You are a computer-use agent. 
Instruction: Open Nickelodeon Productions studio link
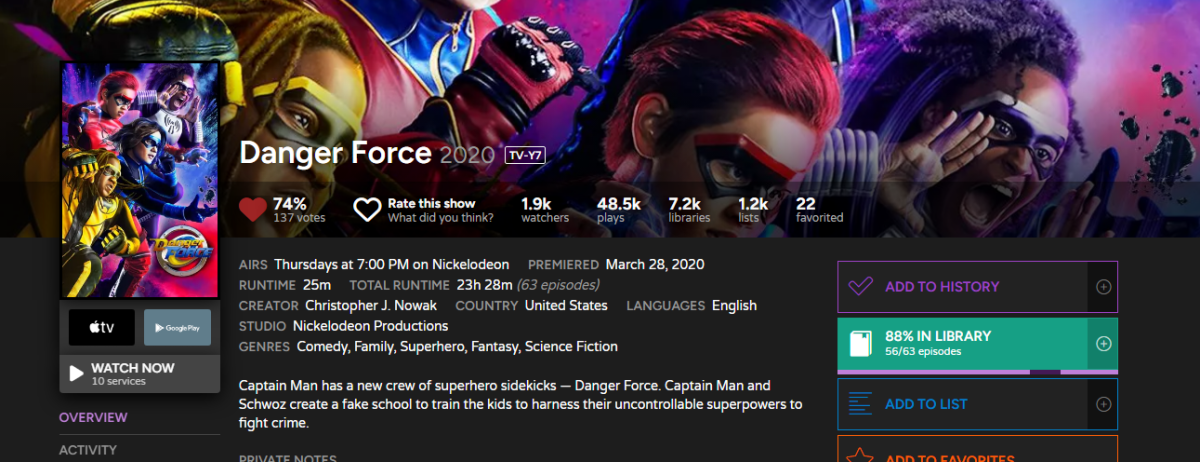[x=370, y=326]
